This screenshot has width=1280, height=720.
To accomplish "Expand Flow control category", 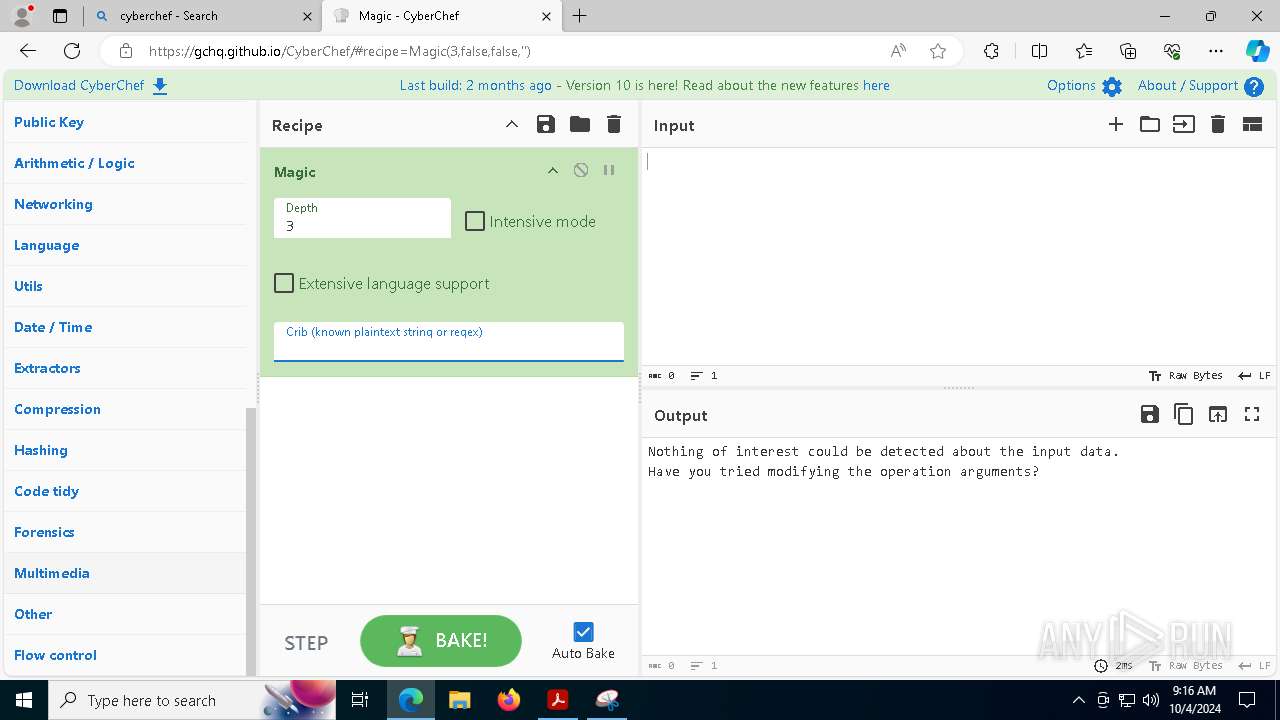I will (125, 655).
